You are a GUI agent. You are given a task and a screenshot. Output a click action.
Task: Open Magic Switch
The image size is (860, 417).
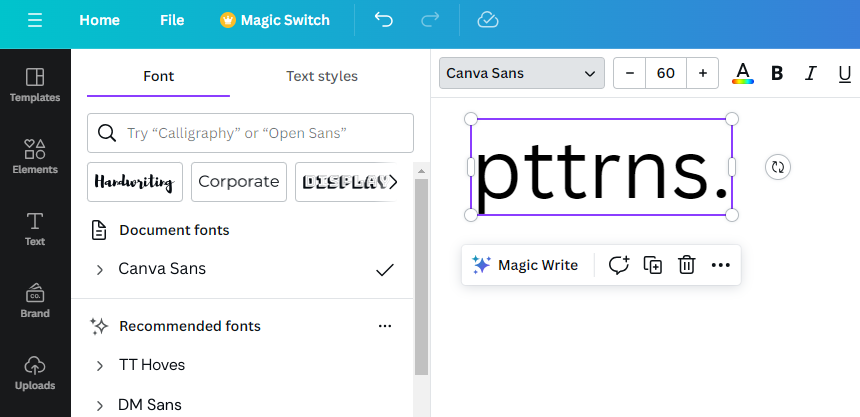tap(275, 20)
